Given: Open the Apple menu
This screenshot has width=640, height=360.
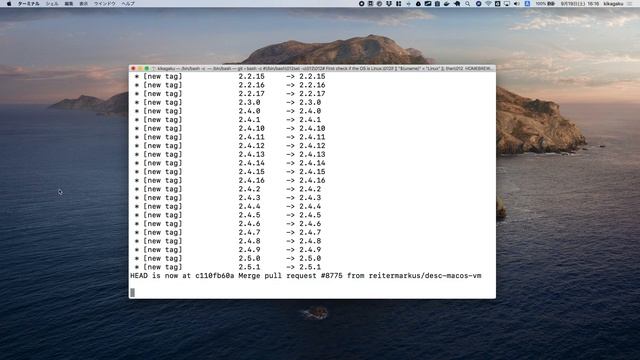Looking at the screenshot, I should click(9, 4).
